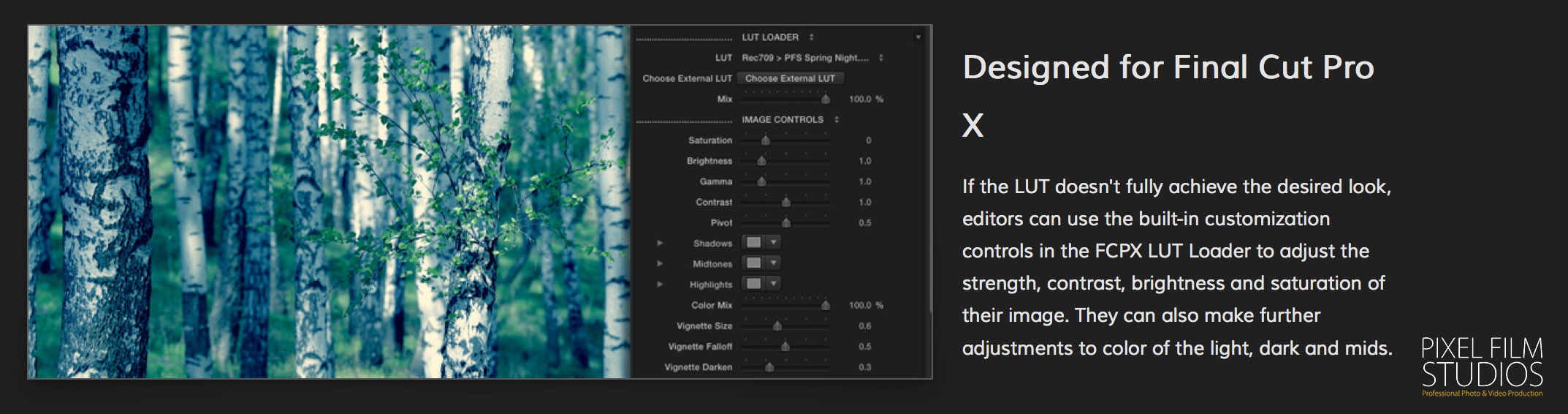Click the Gamma value 1.0
The image size is (1568, 414).
point(865,181)
